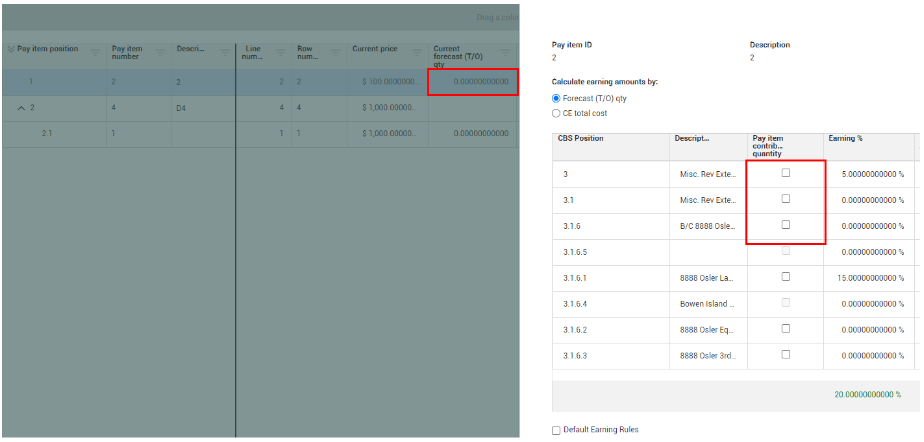924x442 pixels.
Task: Open filter menu for Pay item number column
Action: [x=160, y=52]
